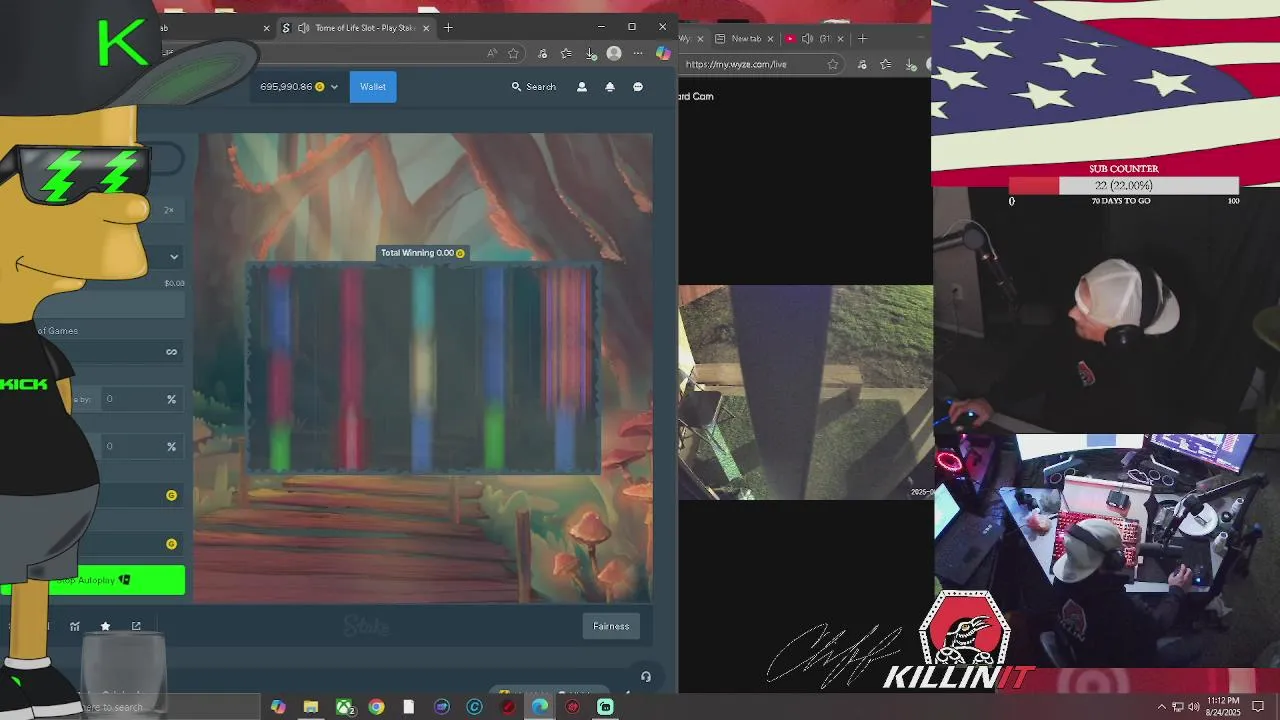Expand the dropdown in the bet panel
The image size is (1280, 720).
[x=174, y=257]
